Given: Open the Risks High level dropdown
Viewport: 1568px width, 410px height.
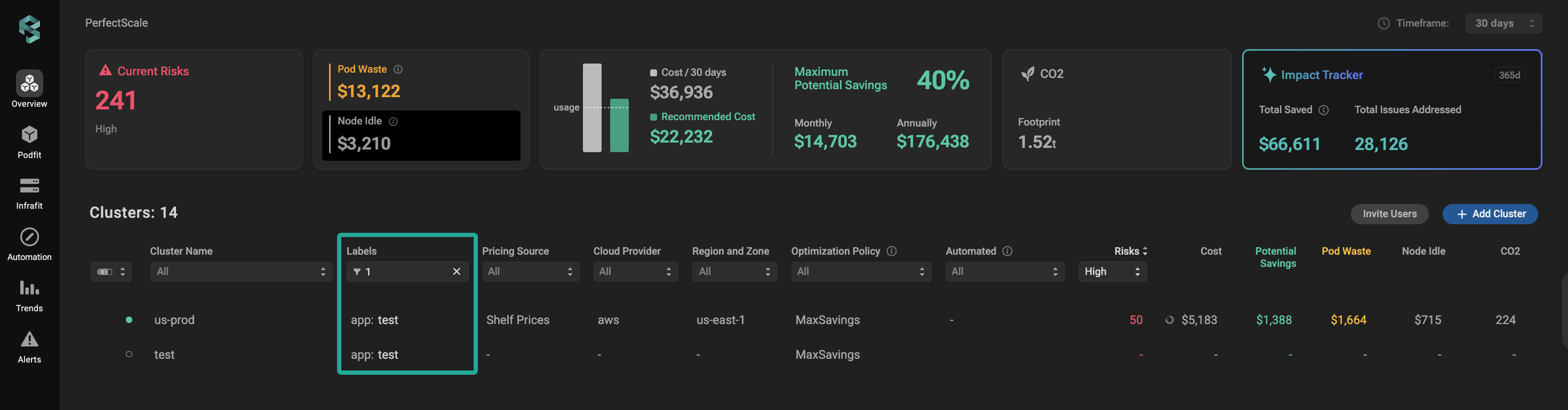Looking at the screenshot, I should coord(1113,272).
